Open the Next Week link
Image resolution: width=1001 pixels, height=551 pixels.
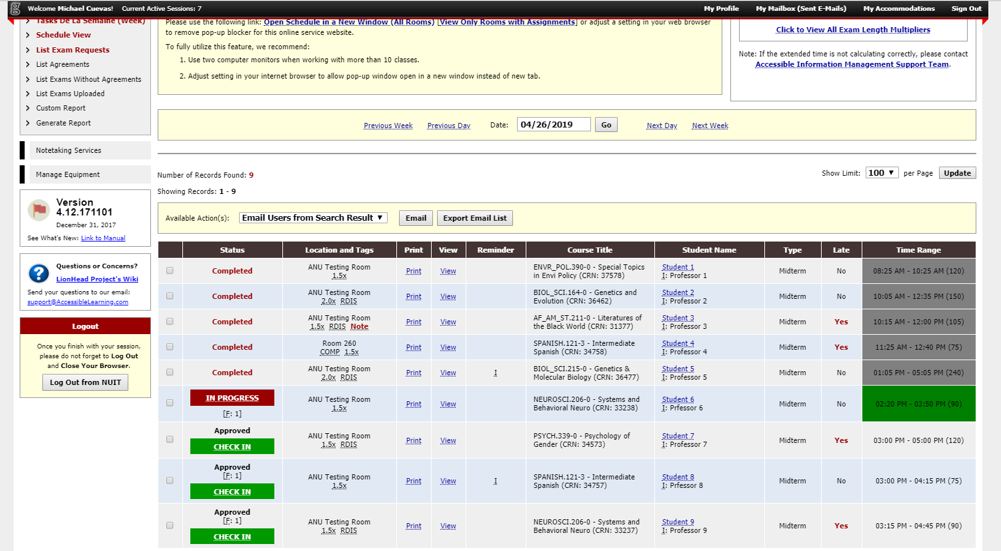click(709, 126)
